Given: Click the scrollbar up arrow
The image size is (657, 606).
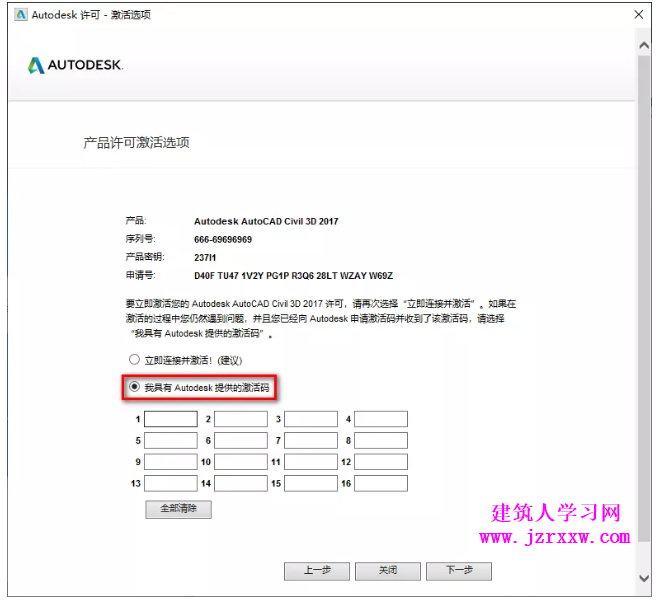Looking at the screenshot, I should 644,45.
